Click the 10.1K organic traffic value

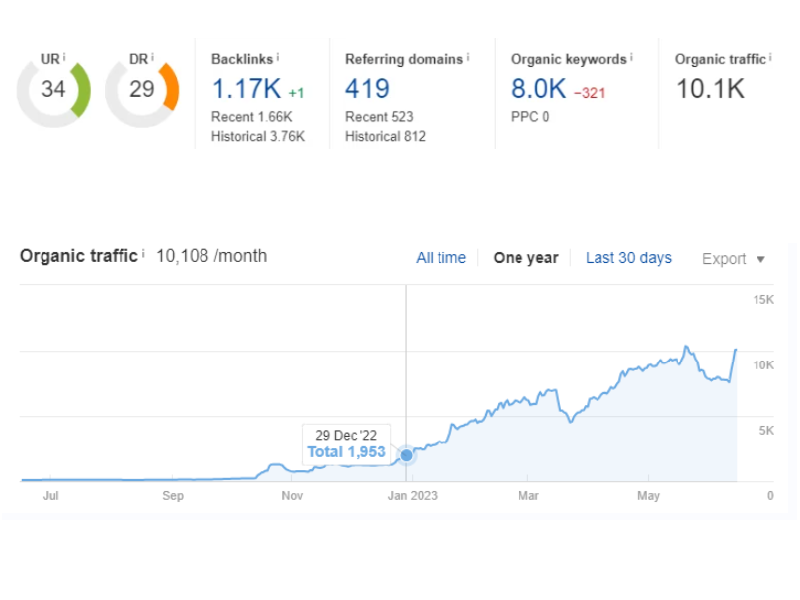click(710, 89)
